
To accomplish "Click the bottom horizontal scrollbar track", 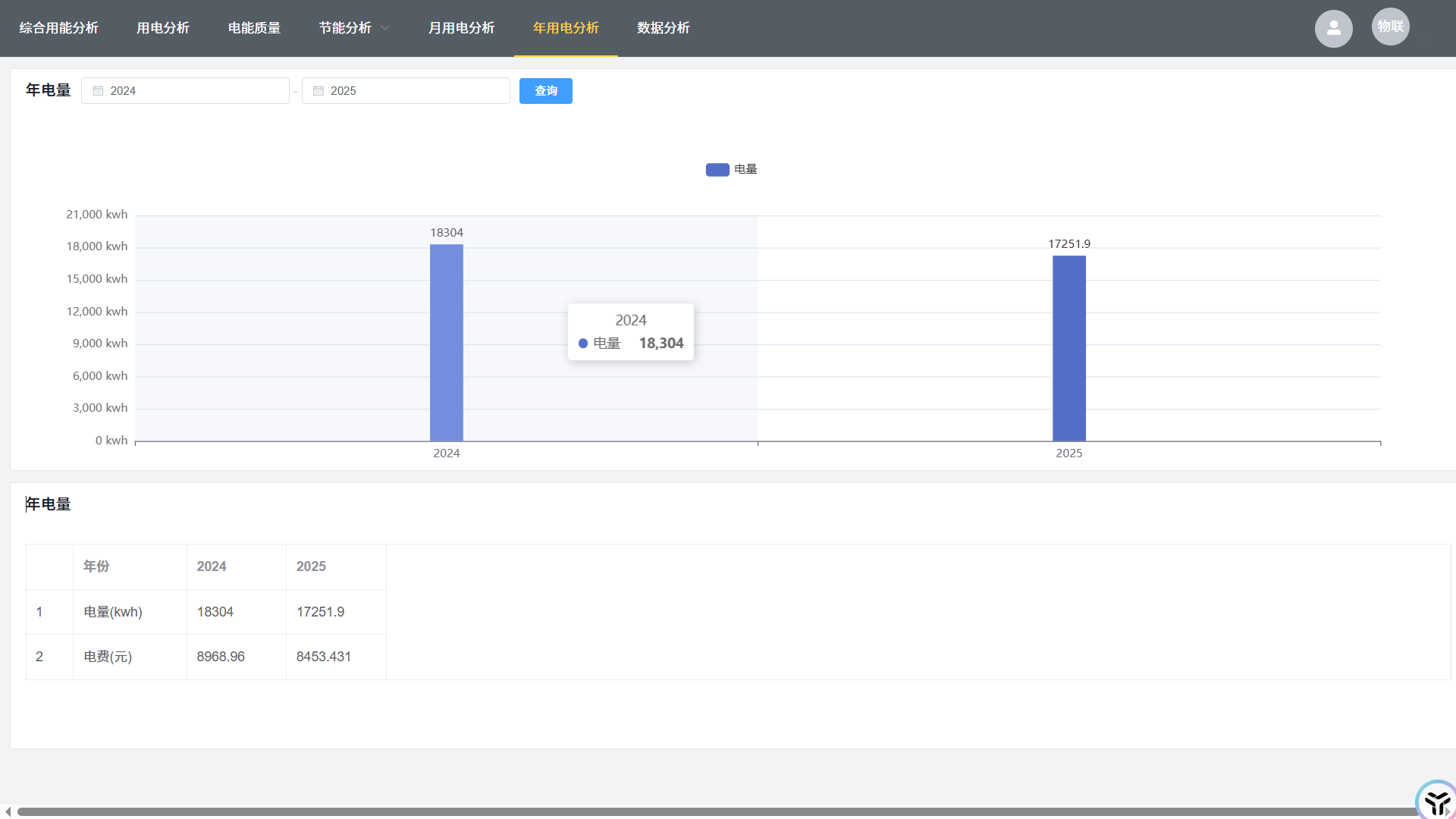I will 713,811.
